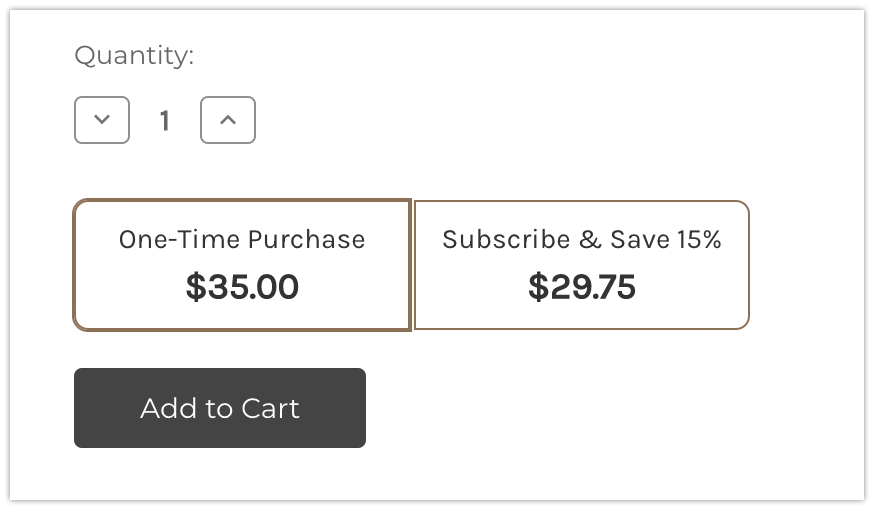This screenshot has height=510, width=874.
Task: Click the "Add to Cart" text
Action: (x=220, y=408)
